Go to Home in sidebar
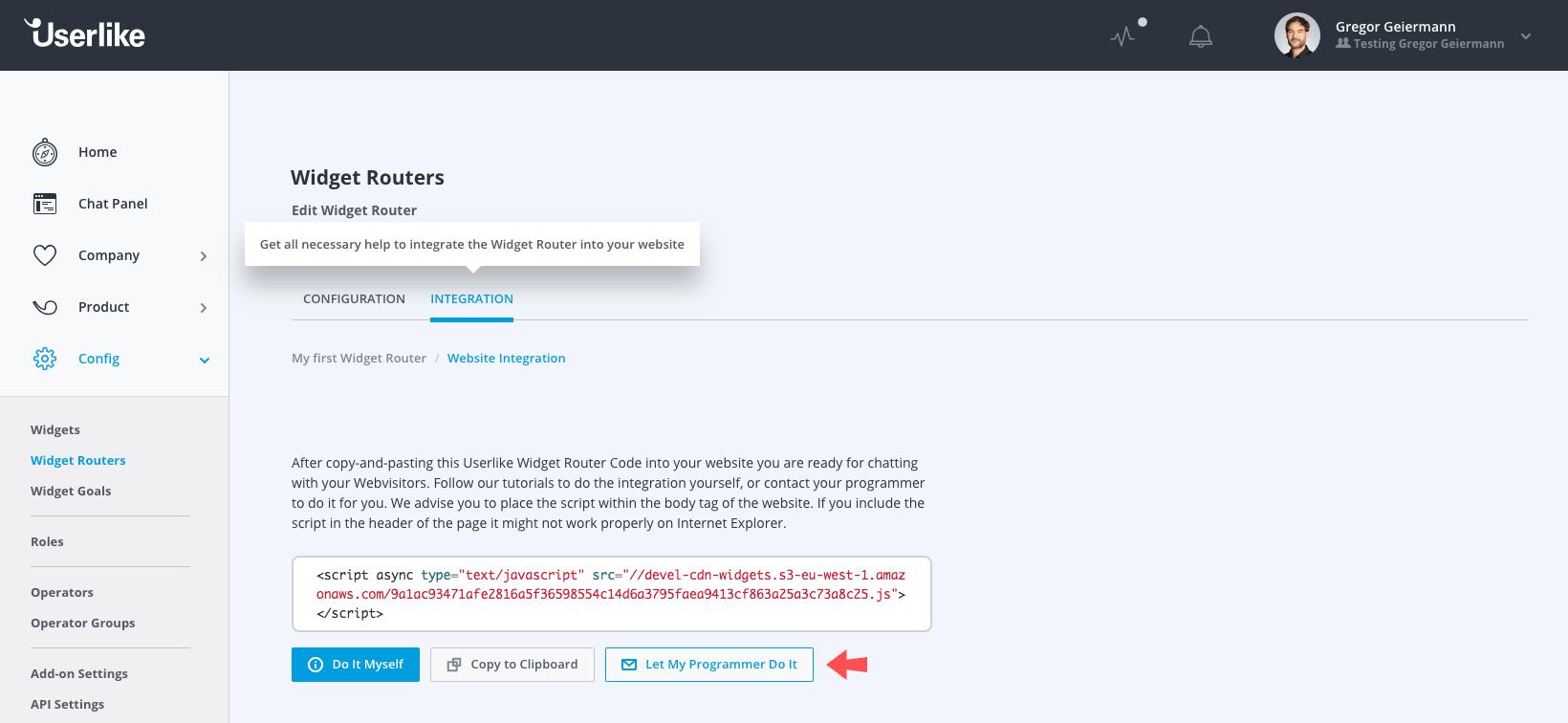Viewport: 1568px width, 723px height. tap(98, 152)
